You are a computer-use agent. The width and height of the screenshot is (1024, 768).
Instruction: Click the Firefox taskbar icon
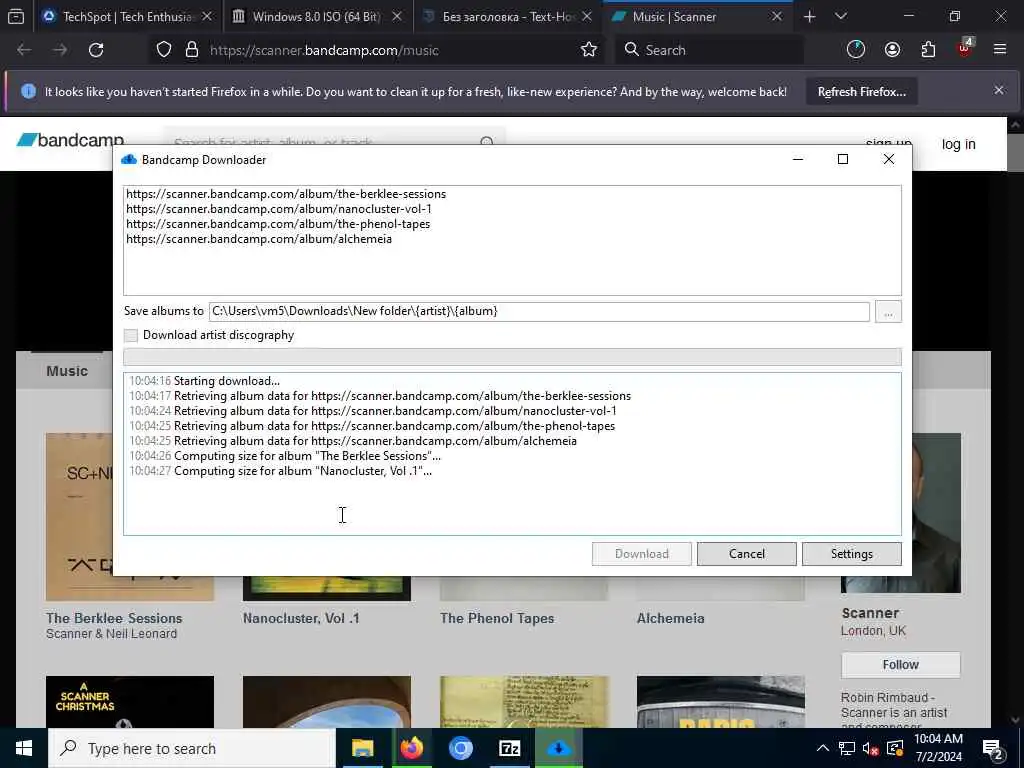click(x=411, y=748)
